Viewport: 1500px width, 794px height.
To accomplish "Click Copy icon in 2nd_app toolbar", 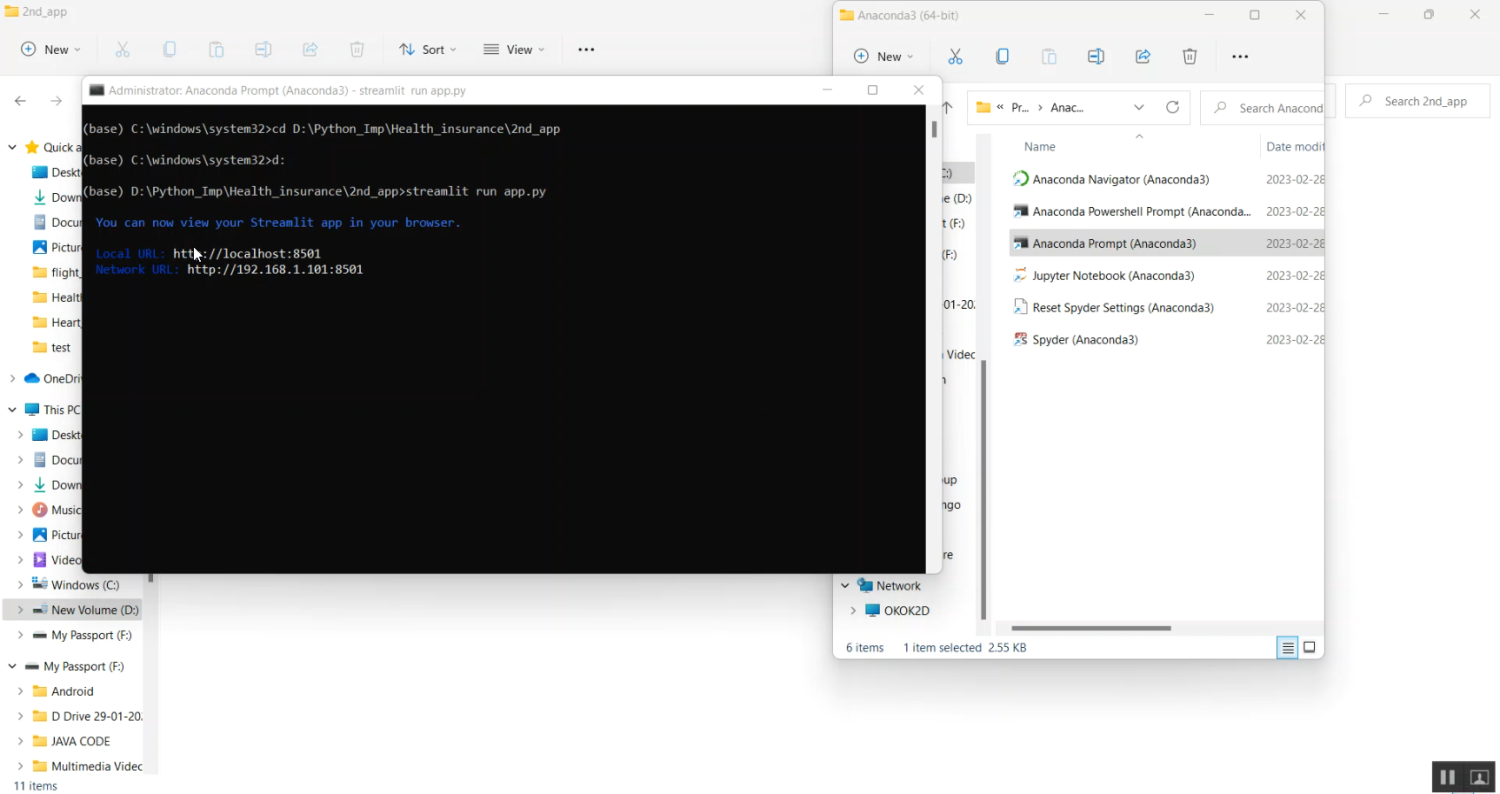I will point(170,50).
